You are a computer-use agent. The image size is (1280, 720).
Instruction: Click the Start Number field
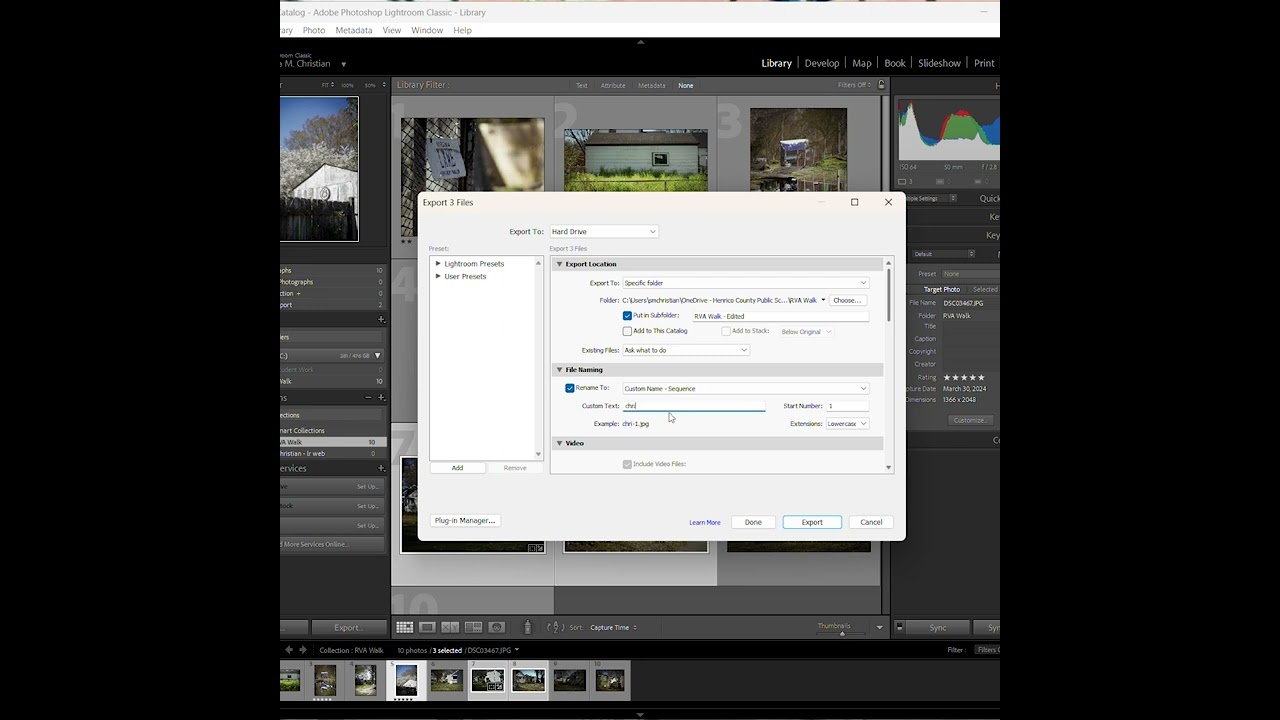click(x=847, y=406)
